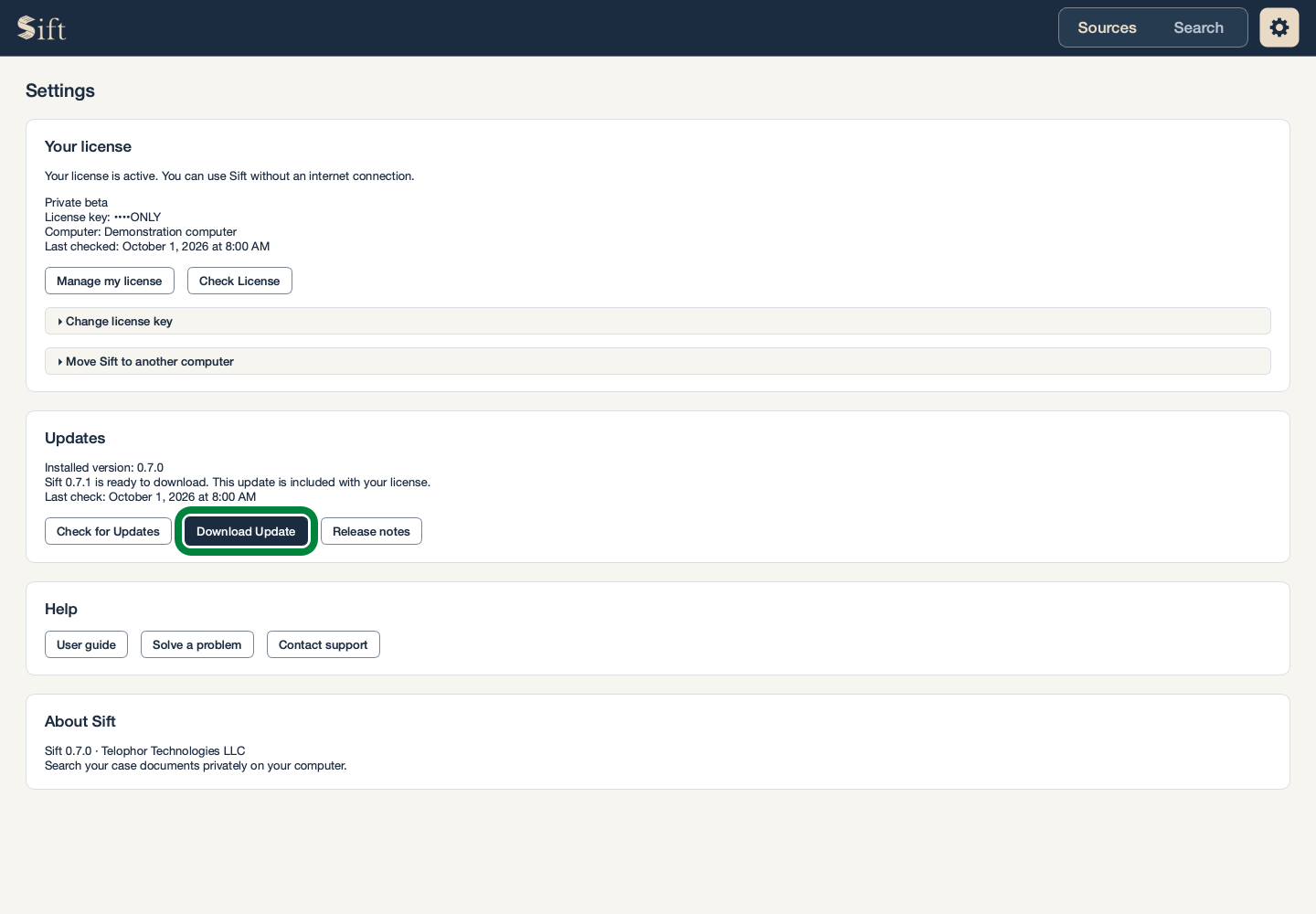This screenshot has height=914, width=1316.
Task: Click the Settings page heading
Action: (x=60, y=90)
